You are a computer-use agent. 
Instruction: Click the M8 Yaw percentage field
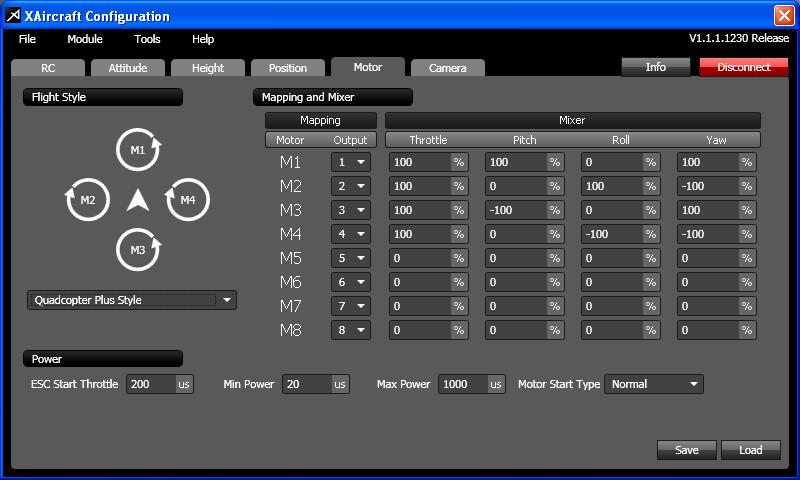point(716,330)
